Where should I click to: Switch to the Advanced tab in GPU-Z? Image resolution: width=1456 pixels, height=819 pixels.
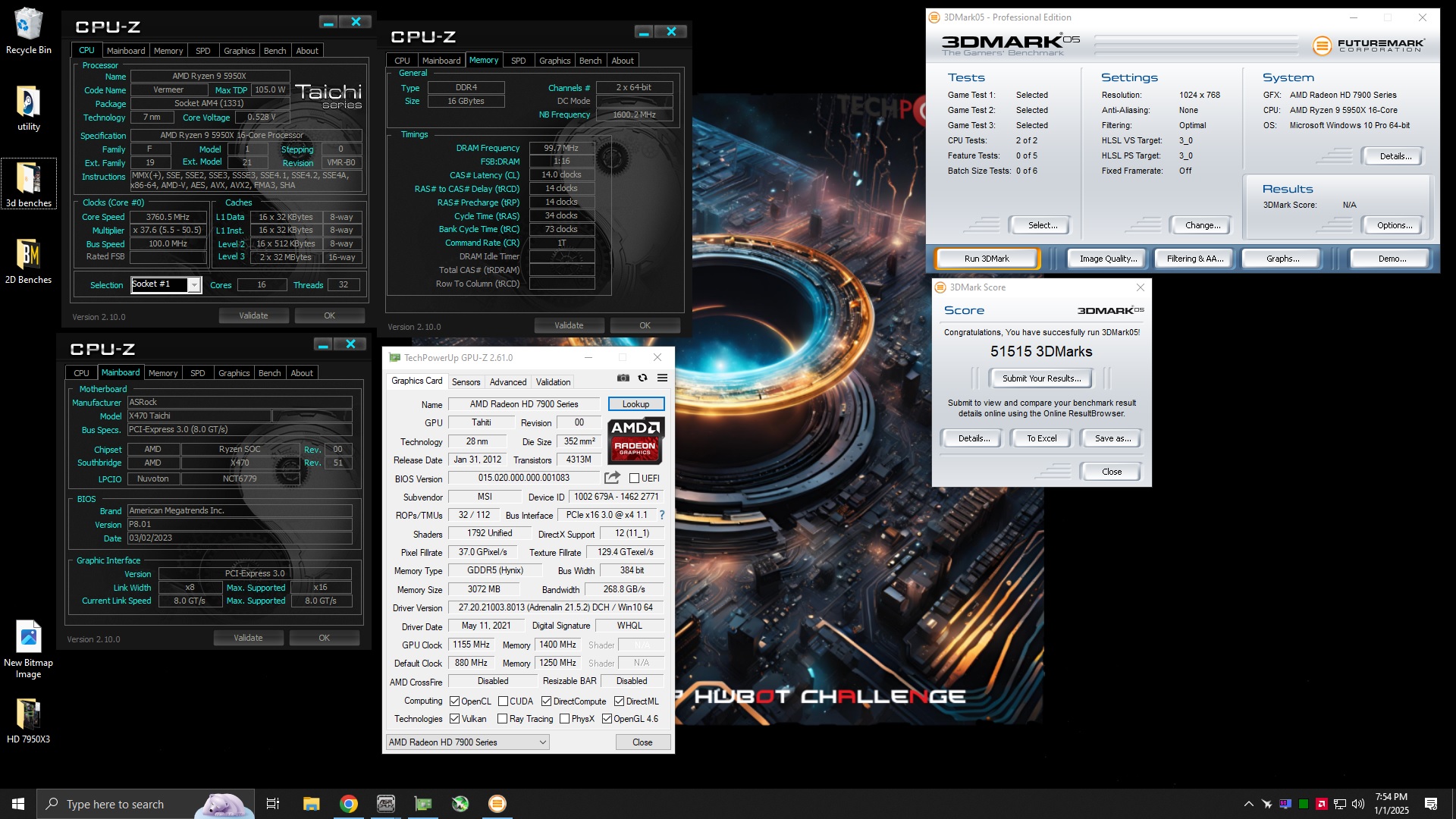(x=507, y=382)
